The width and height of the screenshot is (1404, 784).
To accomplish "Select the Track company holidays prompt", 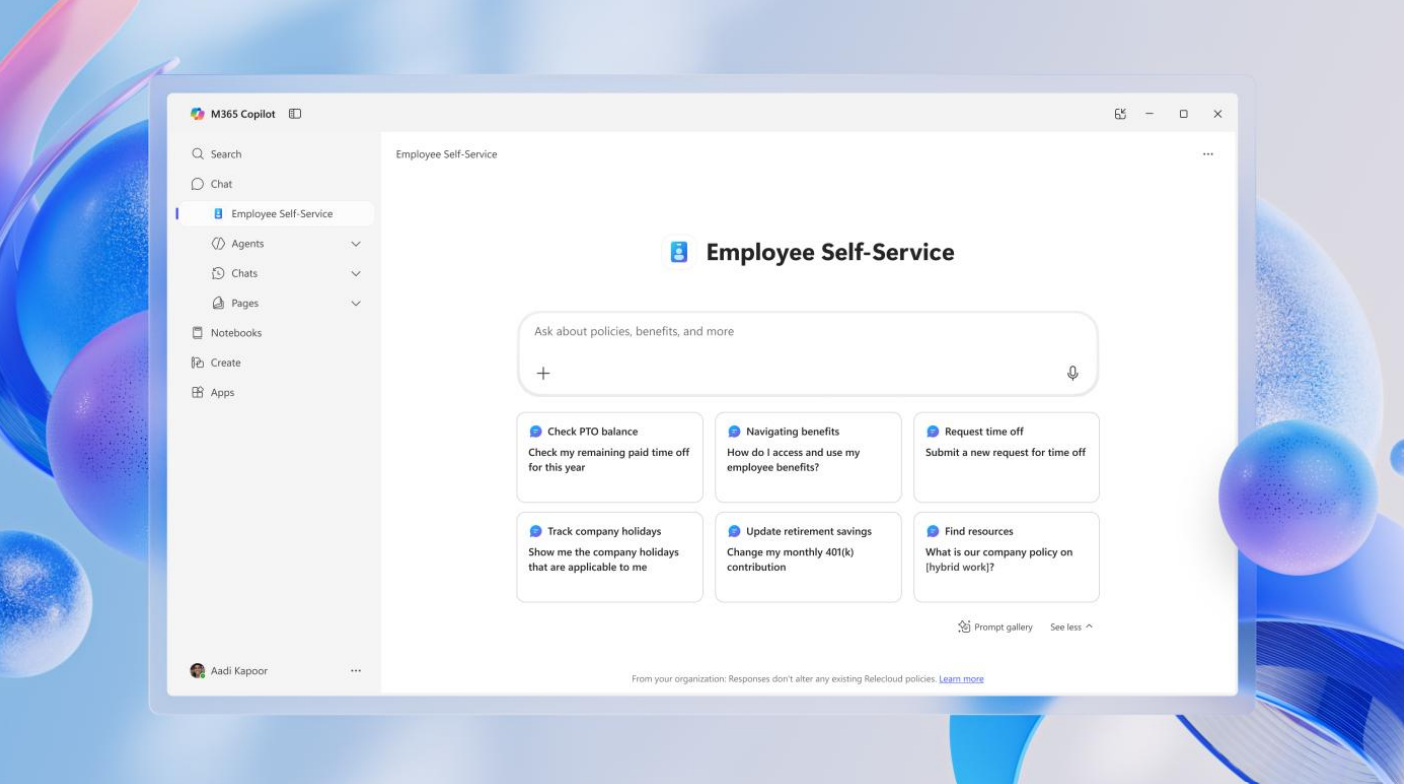I will click(610, 557).
